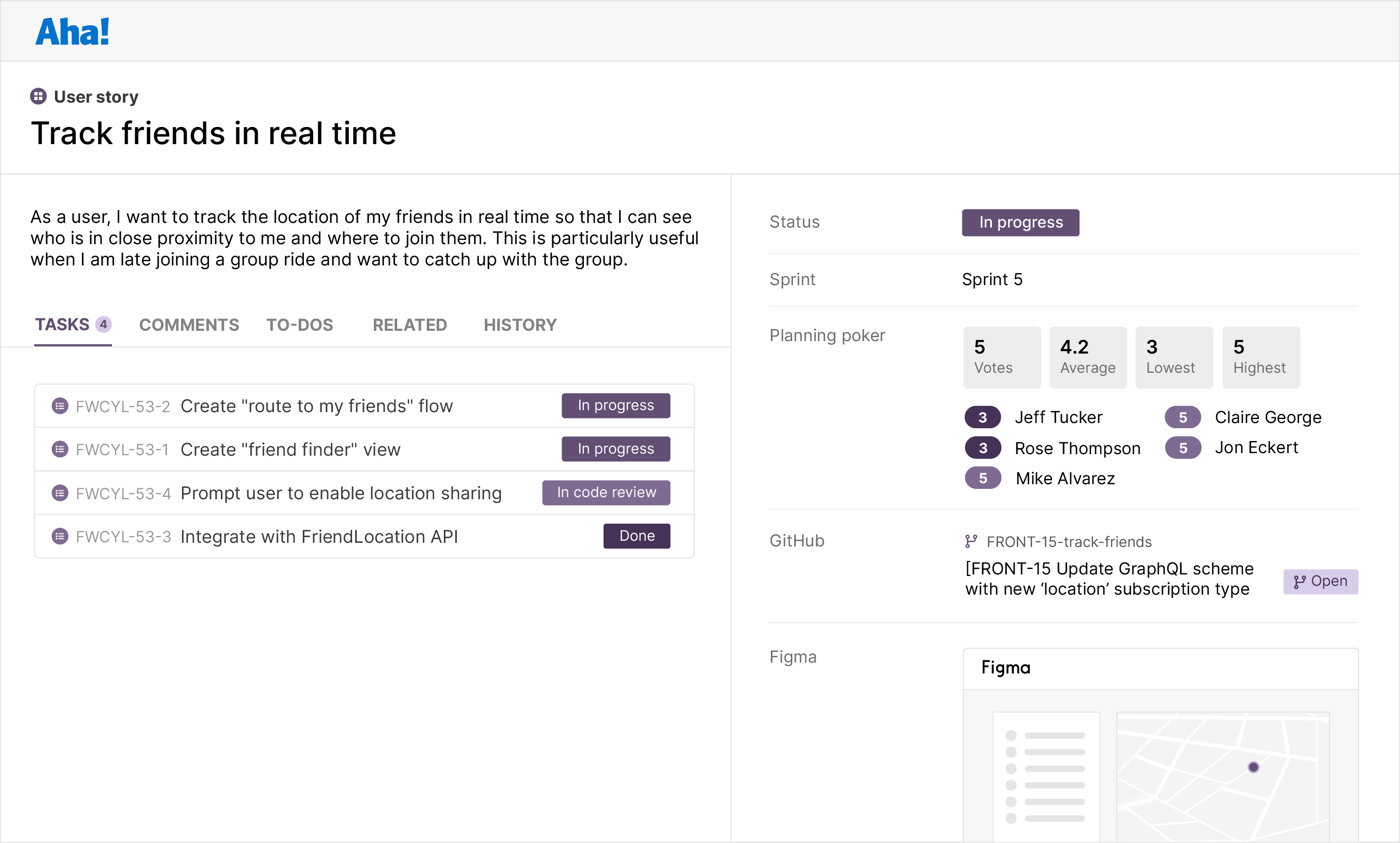Click Jeff Tucker's planning poker vote badge

[x=983, y=416]
